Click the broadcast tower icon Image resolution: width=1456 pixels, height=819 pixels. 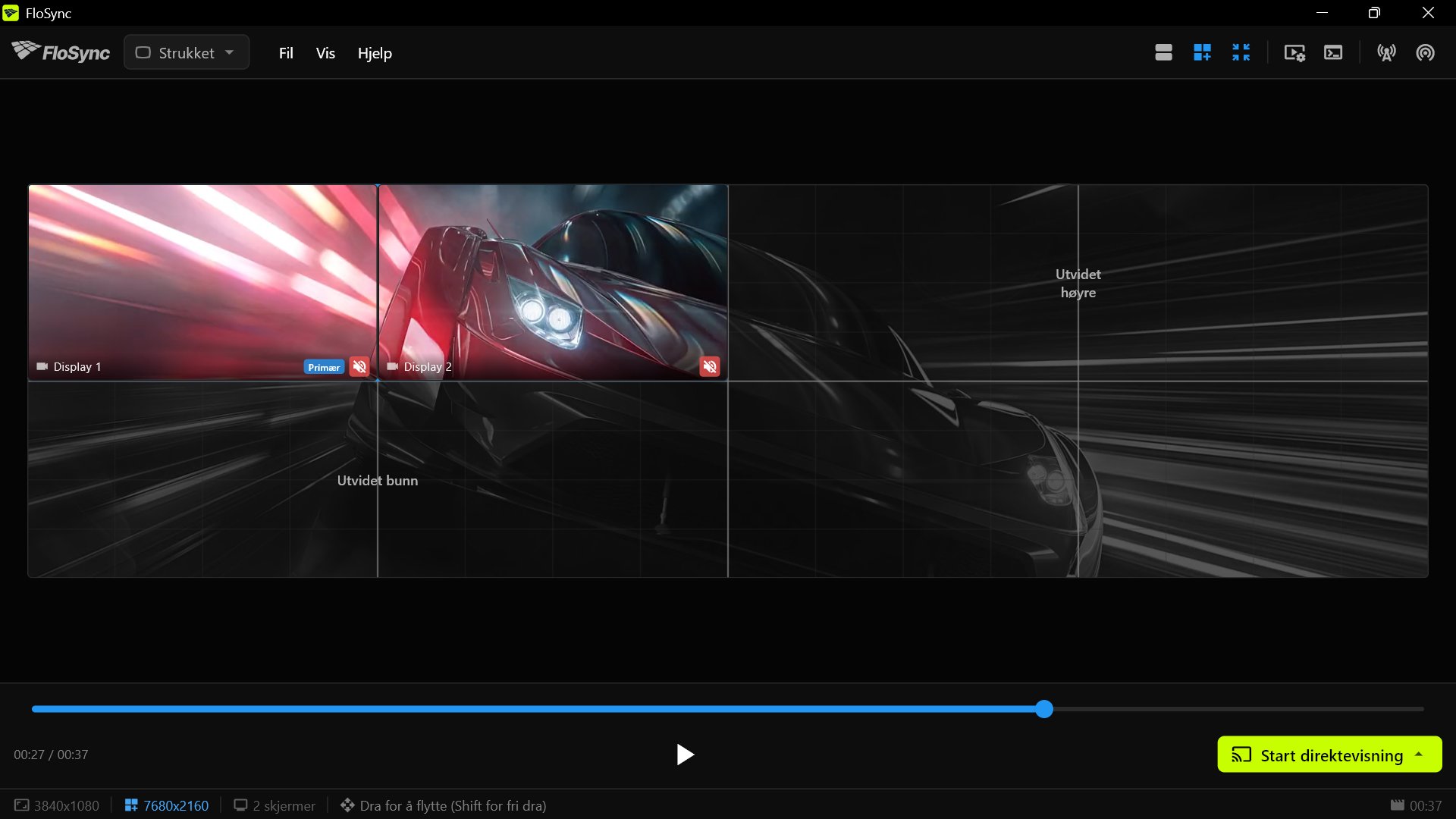pyautogui.click(x=1386, y=52)
